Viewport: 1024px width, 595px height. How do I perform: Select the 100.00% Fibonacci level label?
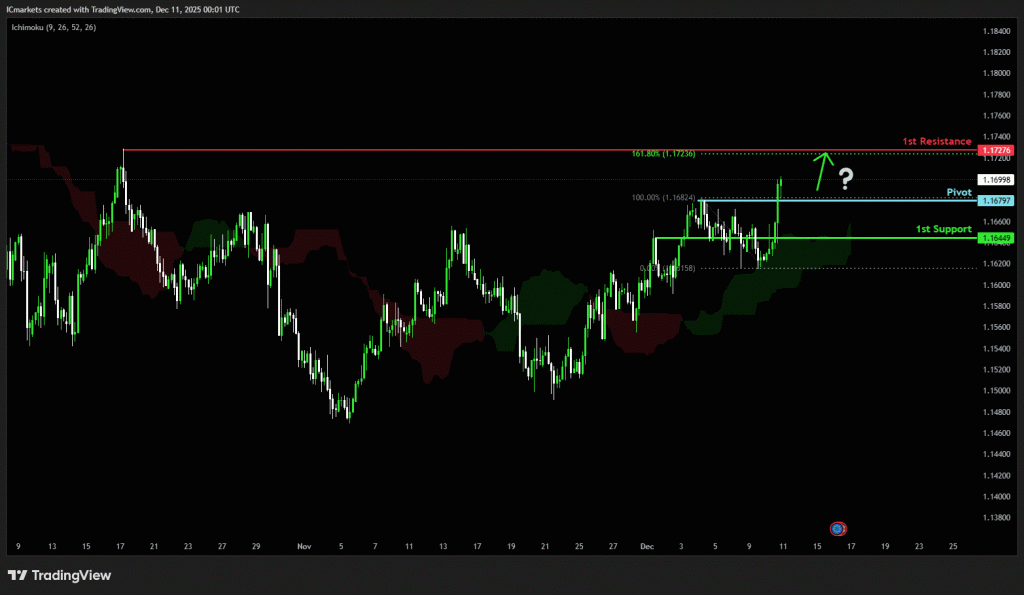[663, 198]
